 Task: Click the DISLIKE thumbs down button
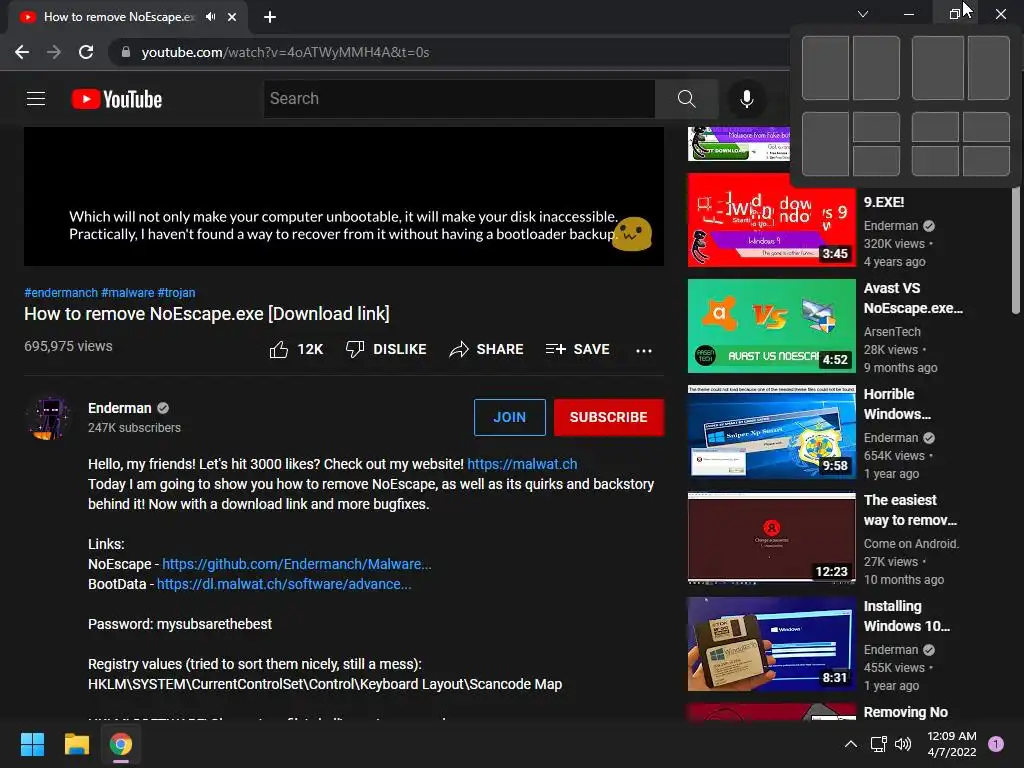click(x=386, y=349)
